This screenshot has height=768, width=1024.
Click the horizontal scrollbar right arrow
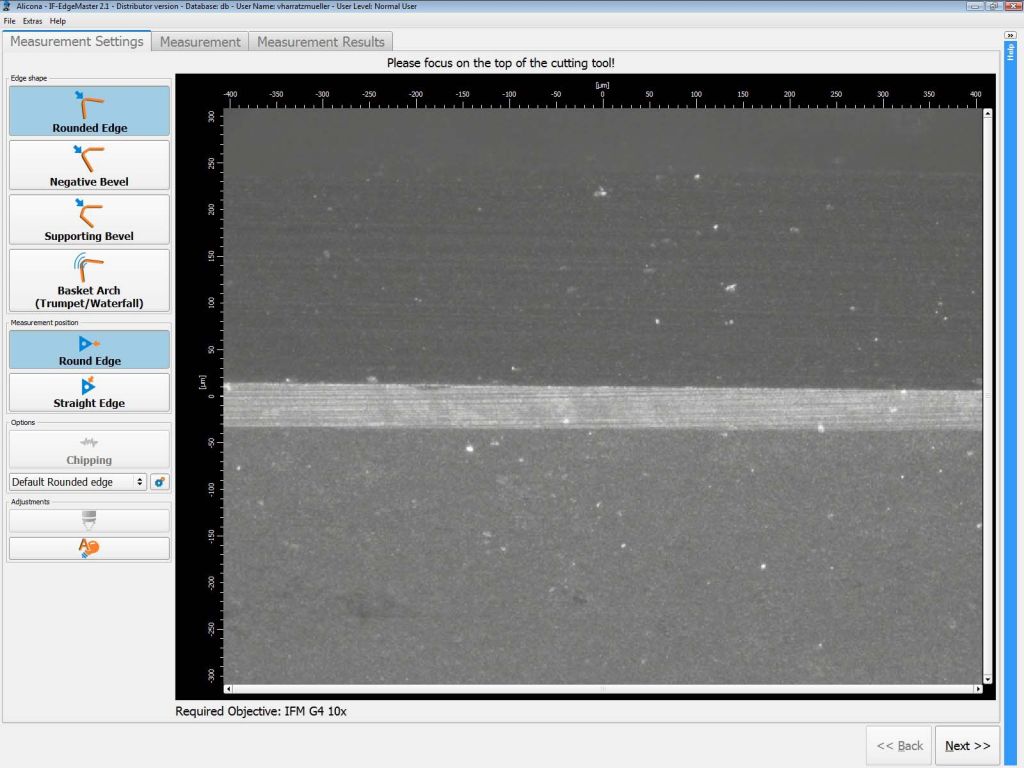[x=978, y=689]
